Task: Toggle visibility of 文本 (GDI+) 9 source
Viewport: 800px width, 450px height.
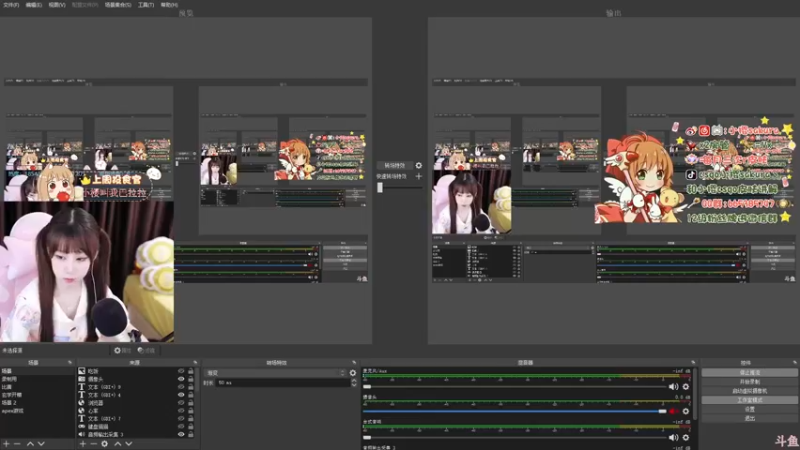Action: point(181,387)
